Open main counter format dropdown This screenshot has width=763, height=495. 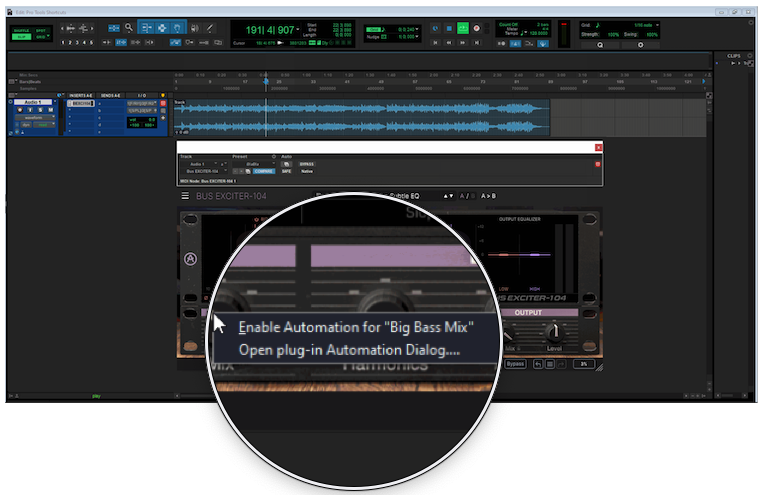[x=298, y=30]
